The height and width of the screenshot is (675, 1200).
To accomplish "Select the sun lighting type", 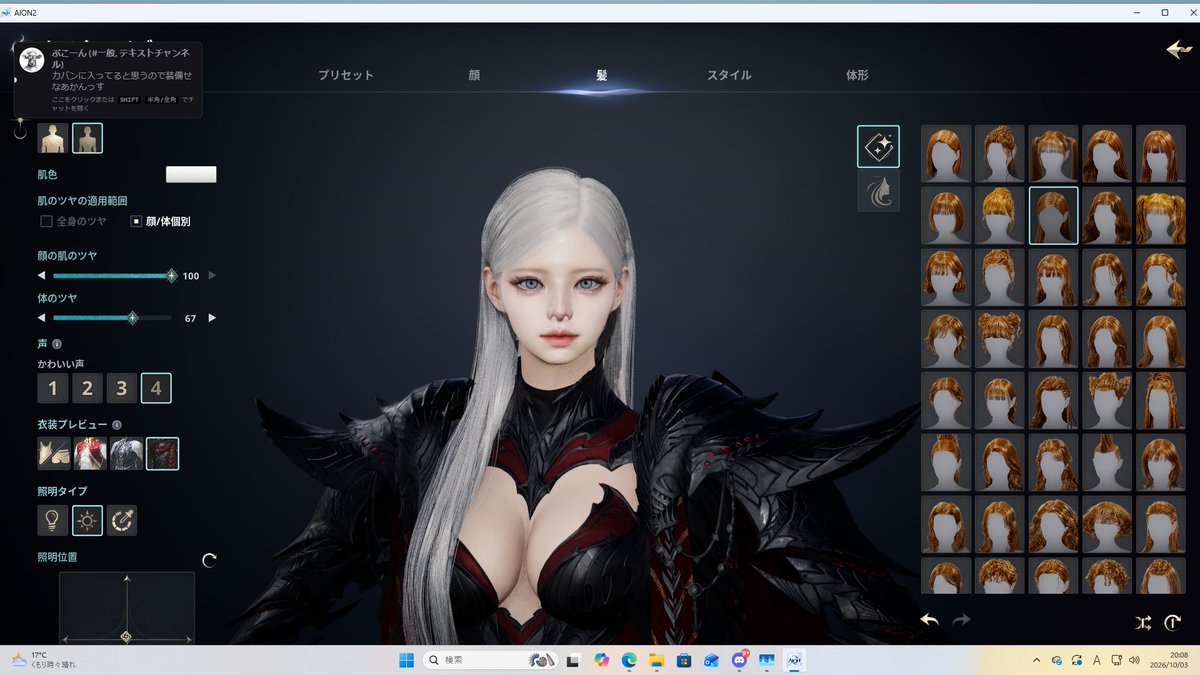I will [87, 520].
